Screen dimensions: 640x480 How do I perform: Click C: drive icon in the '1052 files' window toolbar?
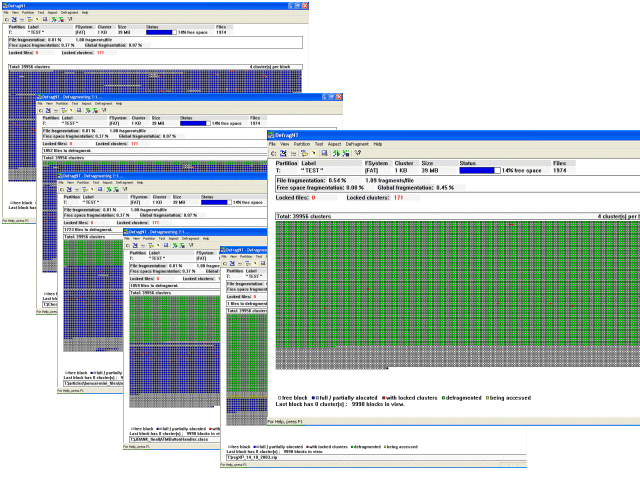(40, 110)
